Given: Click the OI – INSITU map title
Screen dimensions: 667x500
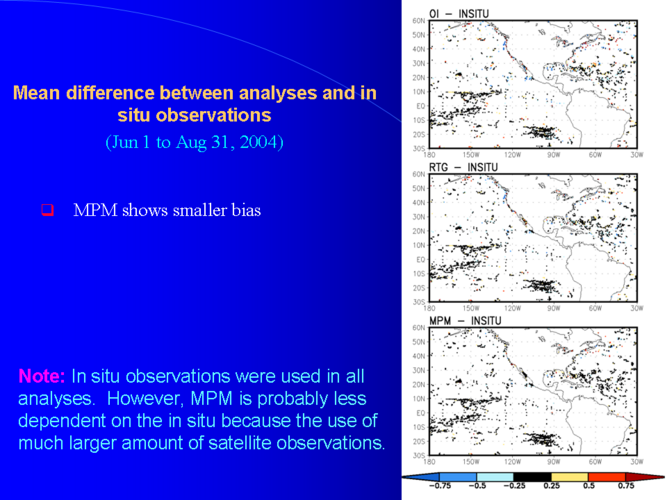Looking at the screenshot, I should [x=459, y=14].
